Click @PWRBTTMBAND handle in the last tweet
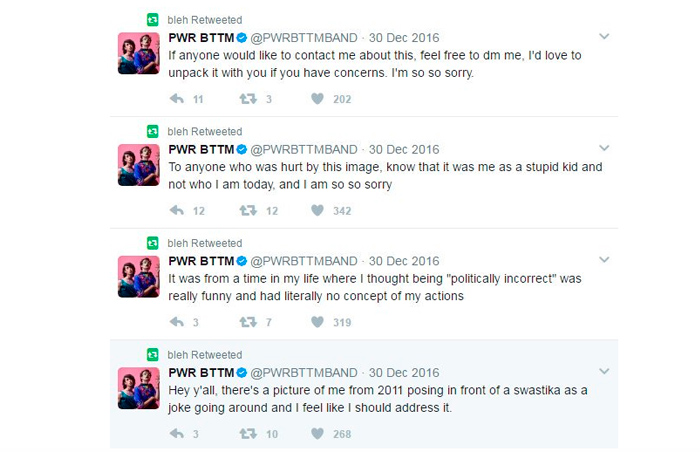 click(303, 373)
